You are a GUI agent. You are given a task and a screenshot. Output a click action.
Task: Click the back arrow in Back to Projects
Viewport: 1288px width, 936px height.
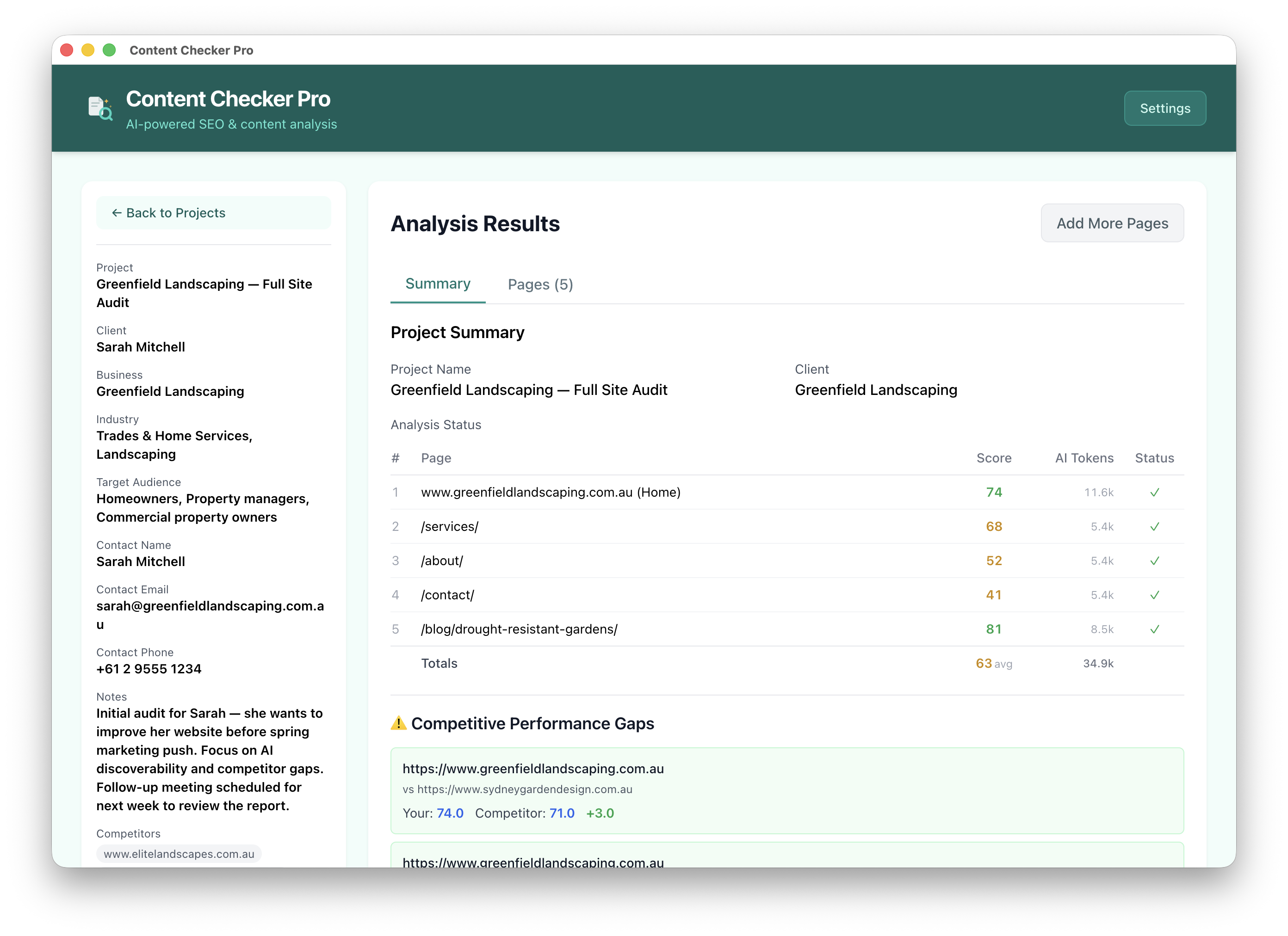117,212
